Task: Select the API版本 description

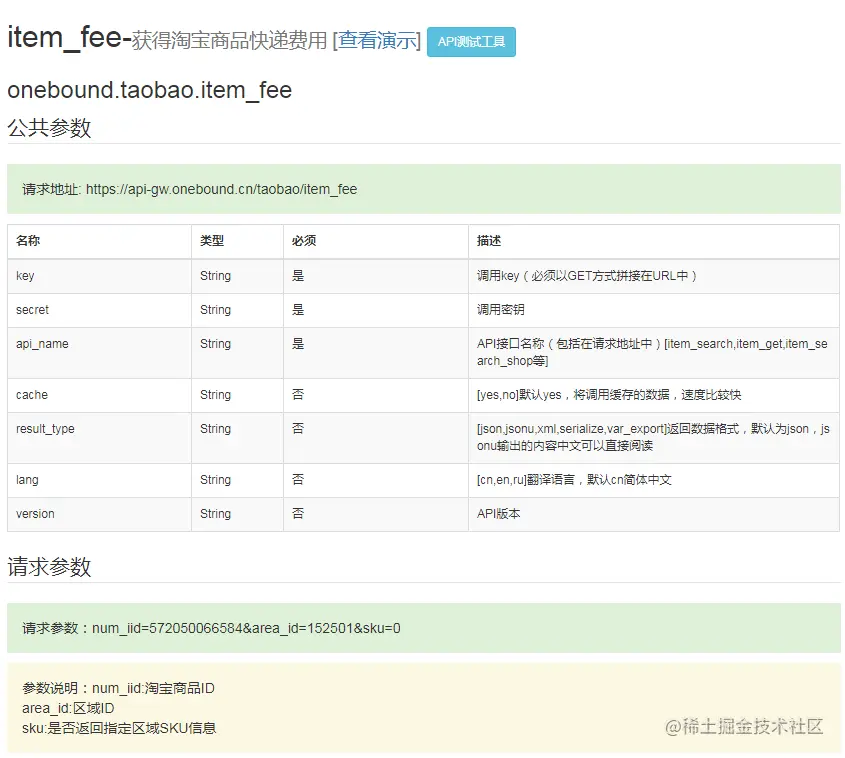Action: point(498,514)
